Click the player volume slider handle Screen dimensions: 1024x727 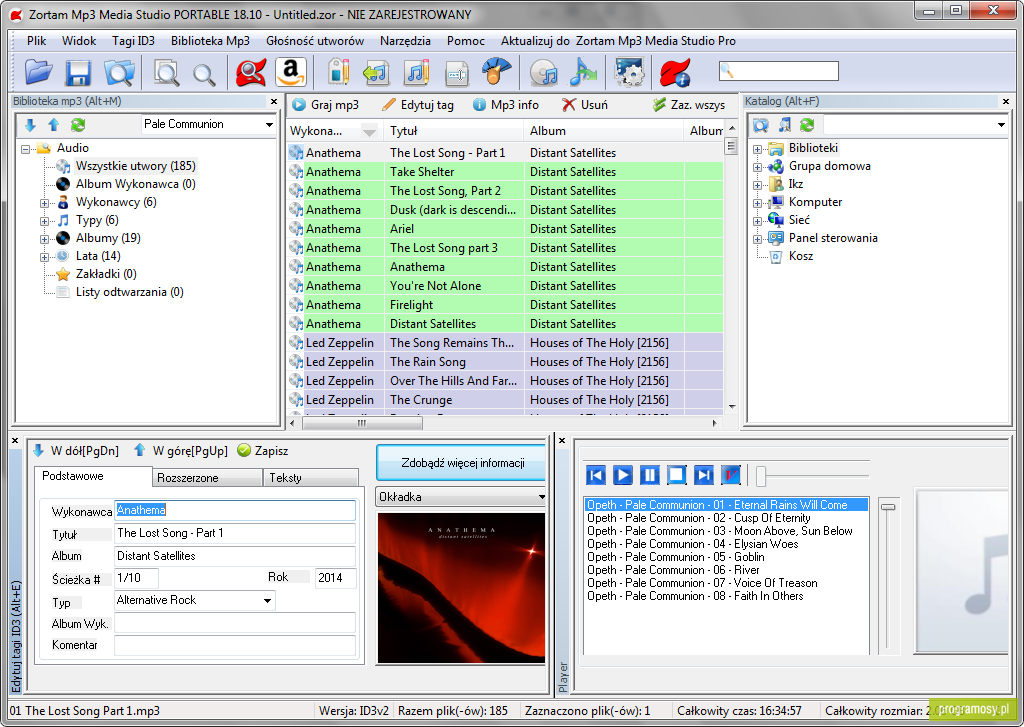(x=888, y=507)
